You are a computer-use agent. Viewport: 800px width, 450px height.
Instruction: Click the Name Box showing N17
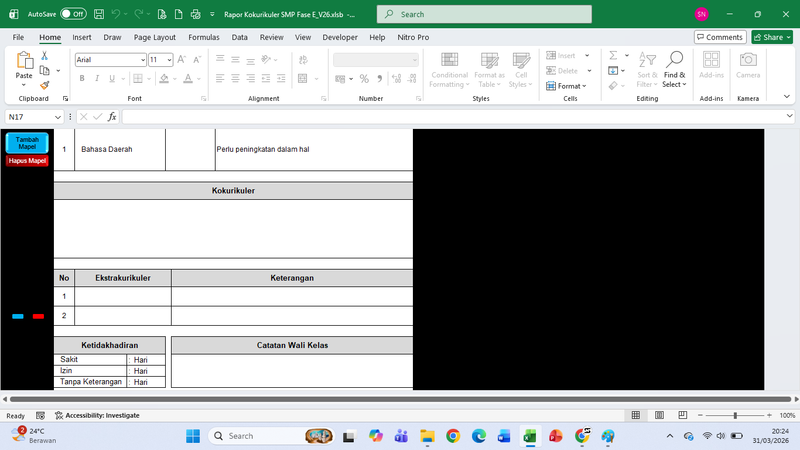point(30,117)
